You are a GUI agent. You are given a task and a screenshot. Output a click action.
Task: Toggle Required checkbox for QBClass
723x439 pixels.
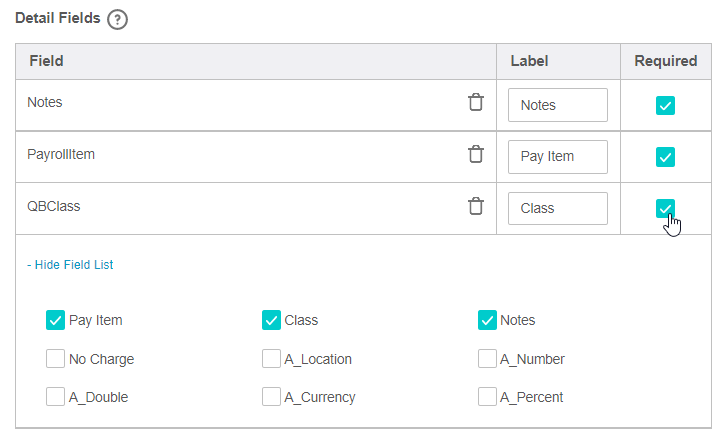point(665,209)
